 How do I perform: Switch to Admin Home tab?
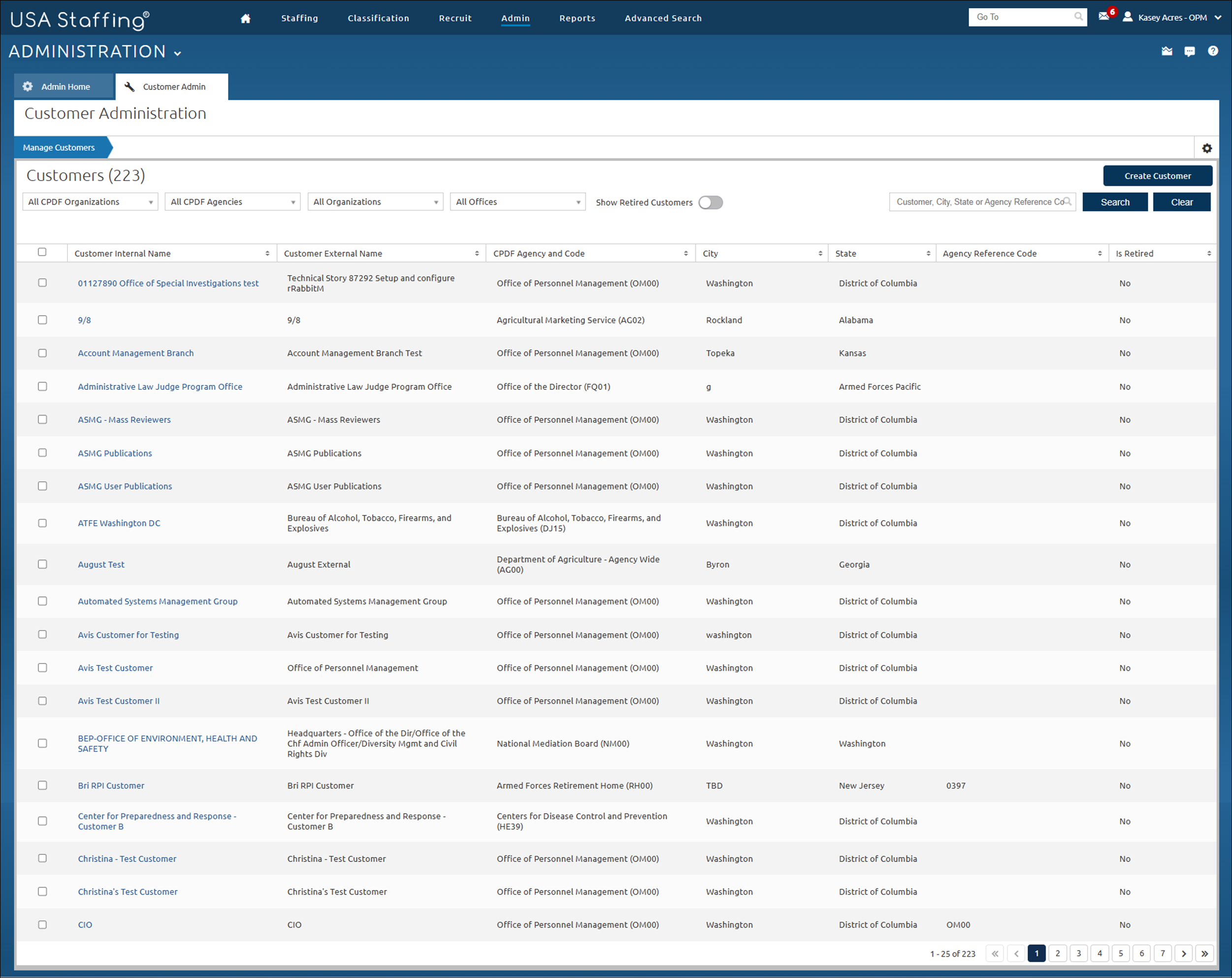point(64,86)
